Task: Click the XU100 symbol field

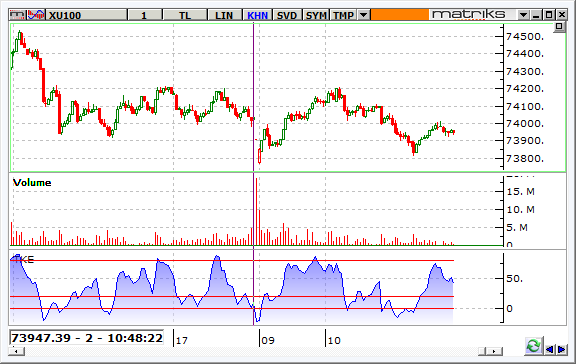Action: [86, 15]
